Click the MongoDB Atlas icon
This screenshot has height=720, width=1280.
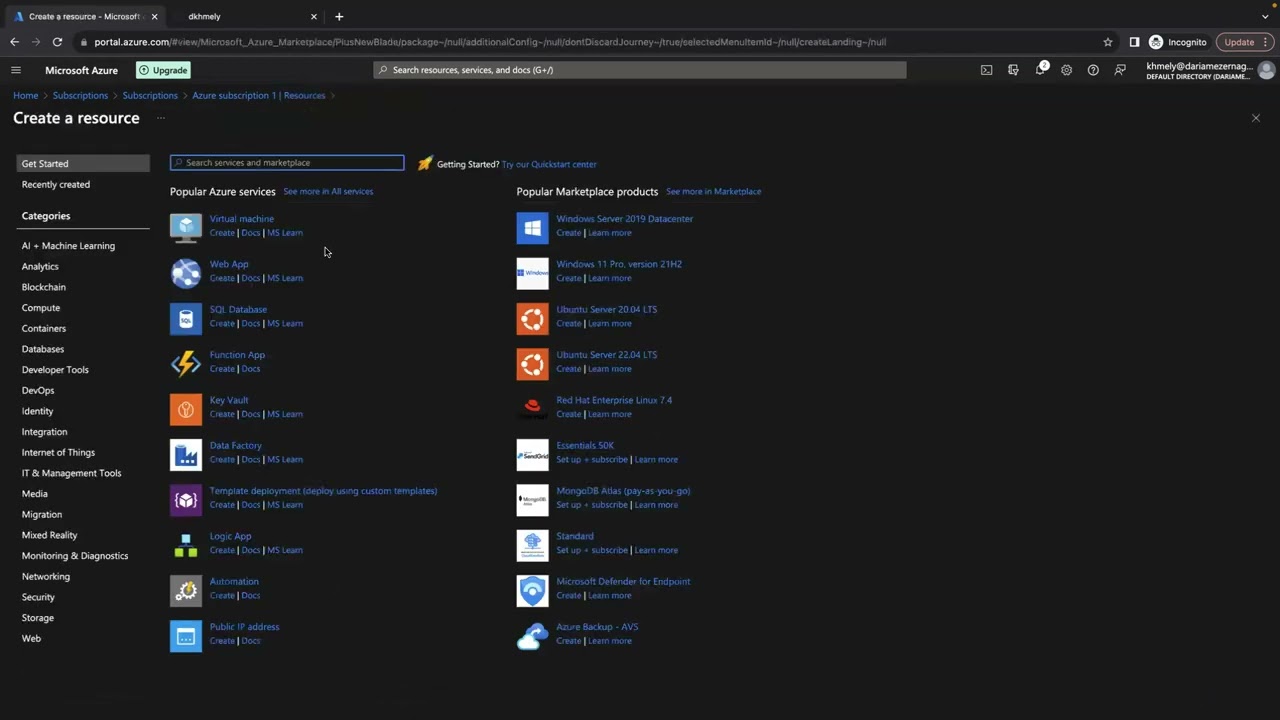(532, 499)
